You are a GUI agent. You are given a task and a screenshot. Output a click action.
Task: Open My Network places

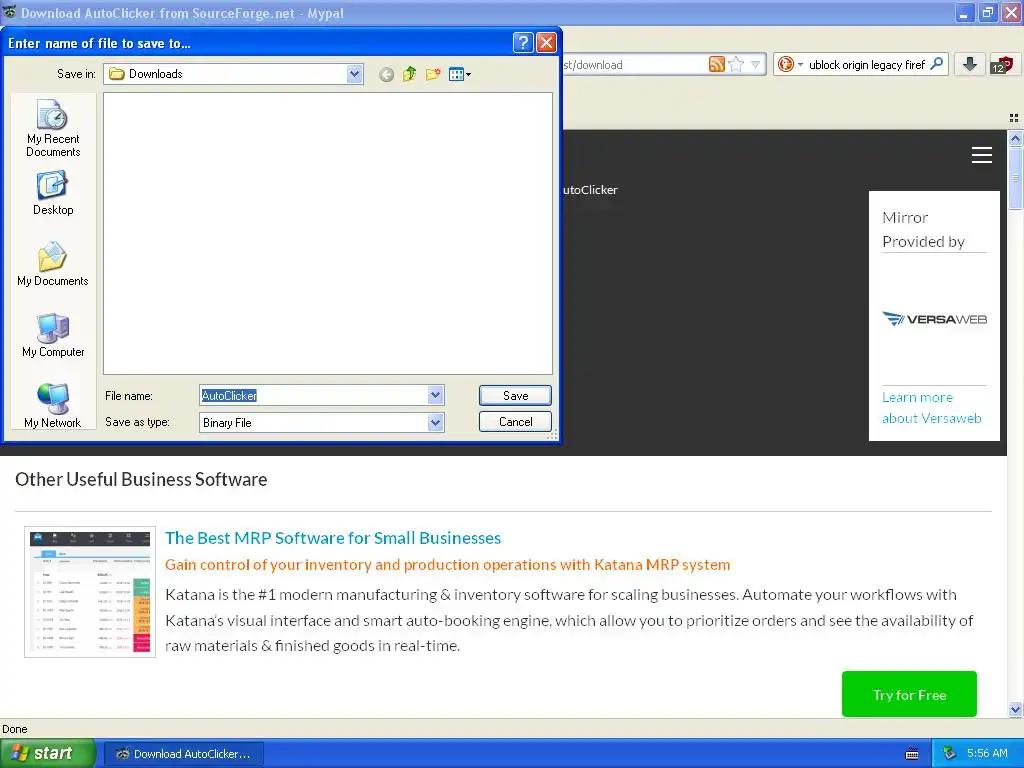[53, 406]
